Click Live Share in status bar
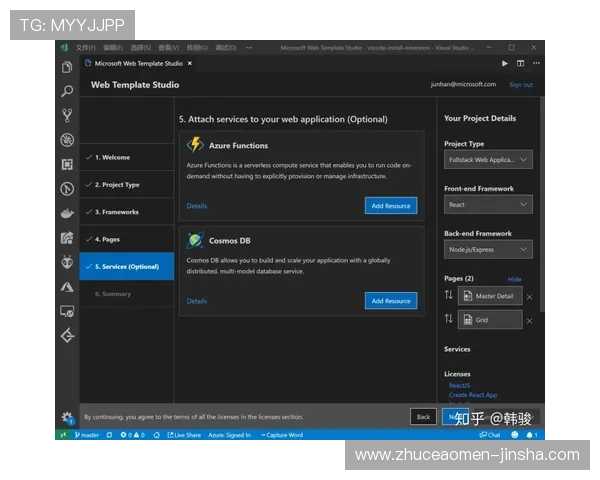The height and width of the screenshot is (480, 600). [184, 435]
